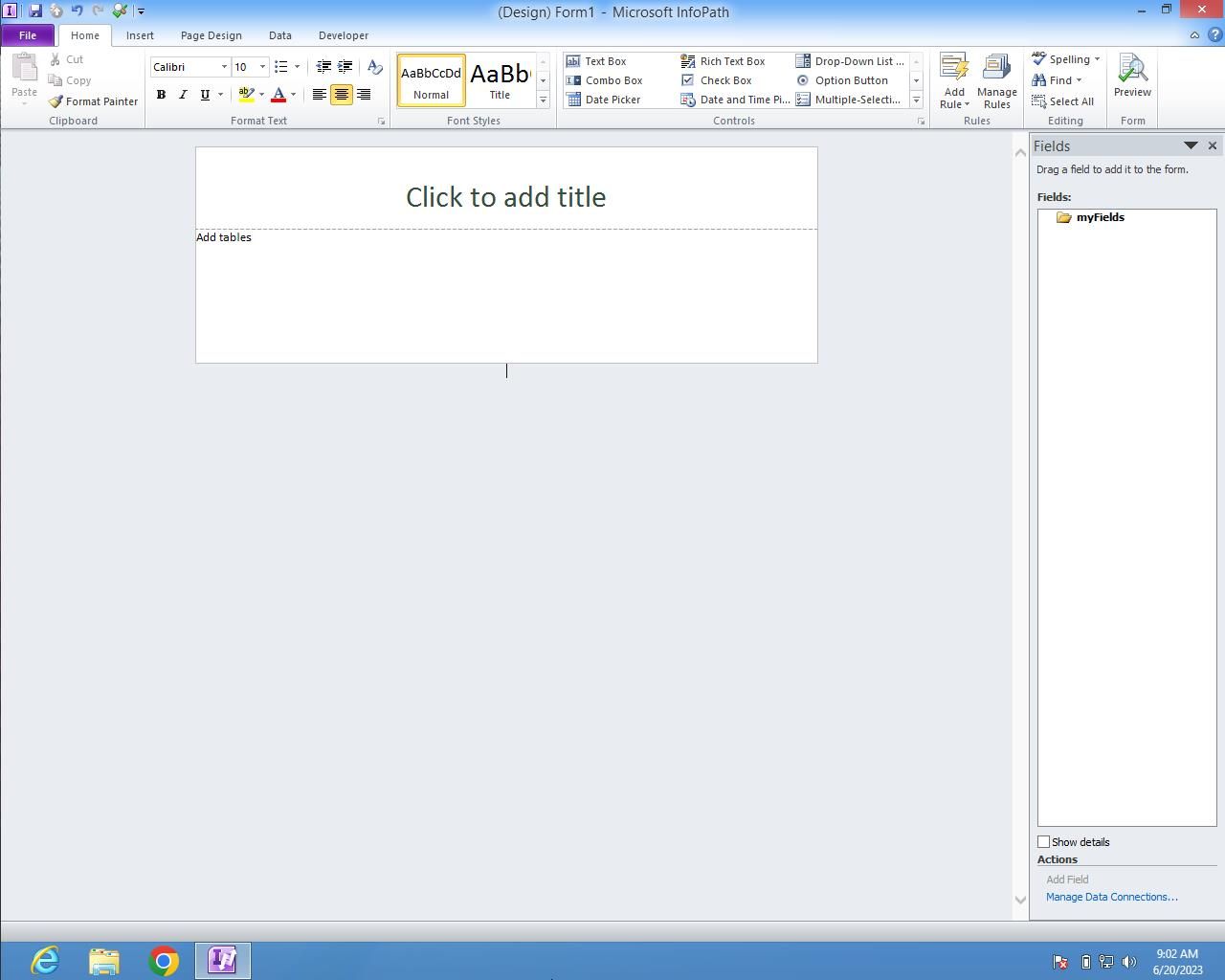Viewport: 1225px width, 980px height.
Task: Open Manage Rules
Action: pos(996,81)
